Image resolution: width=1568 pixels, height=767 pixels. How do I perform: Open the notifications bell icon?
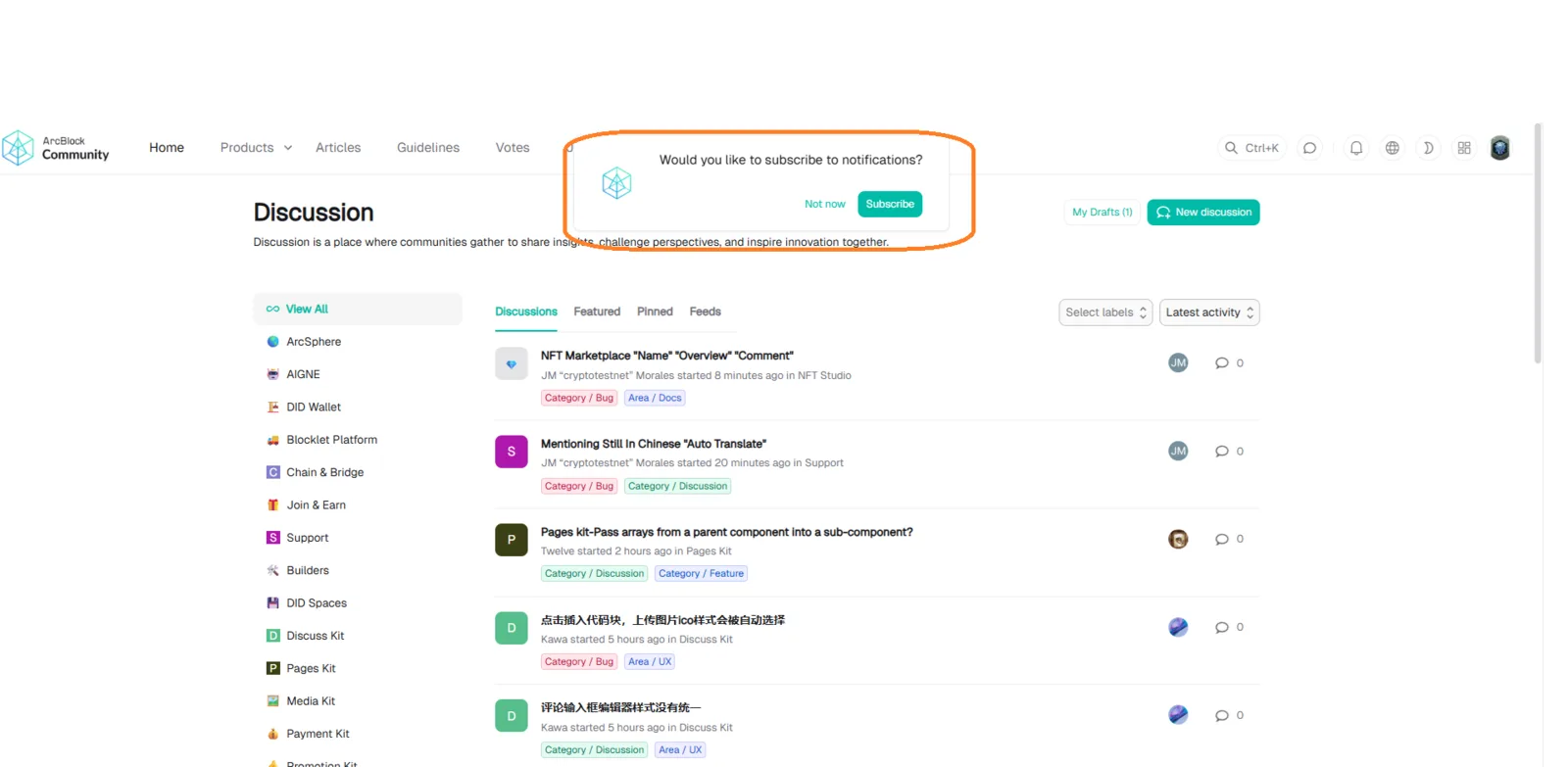tap(1356, 148)
